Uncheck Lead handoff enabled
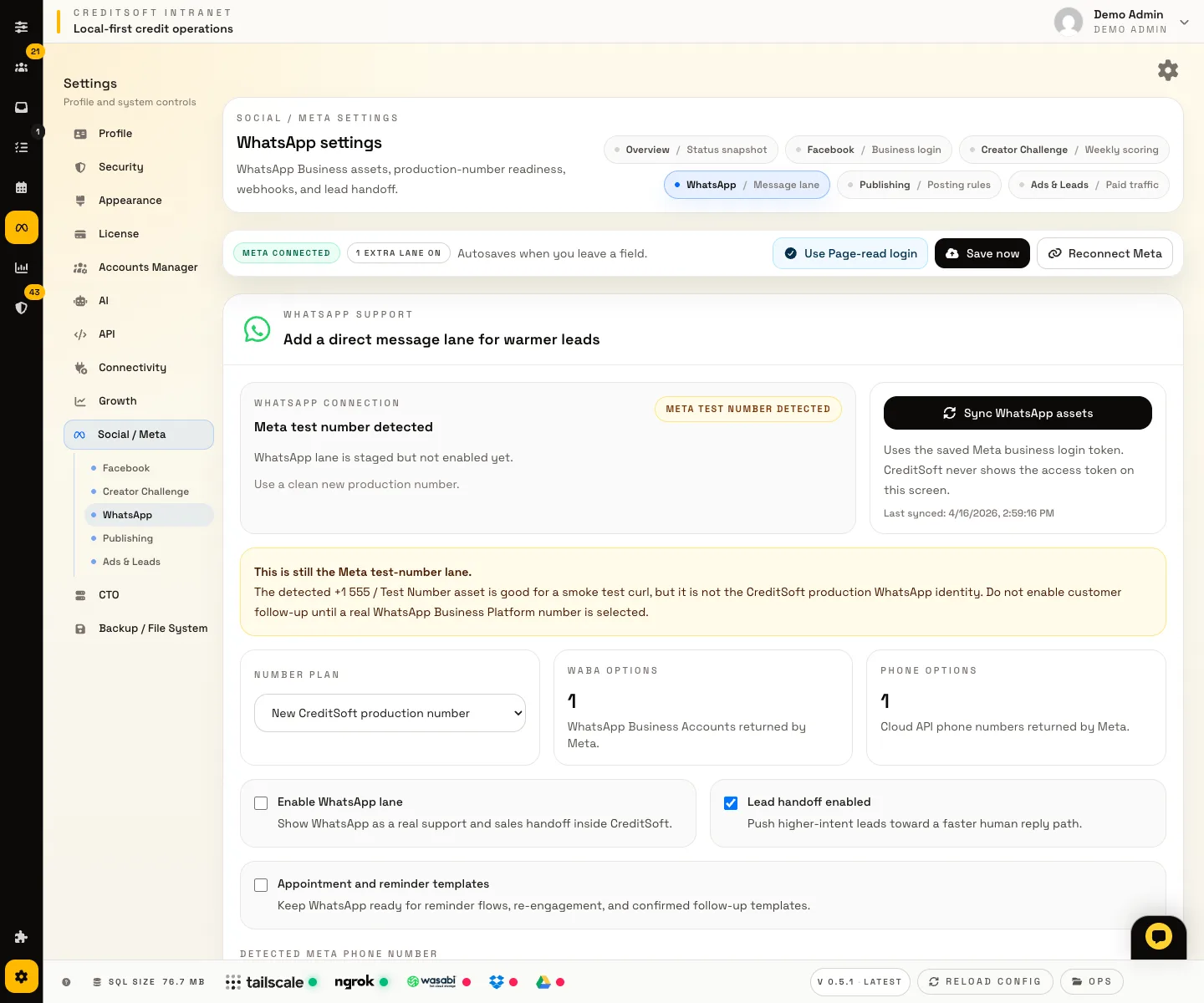The height and width of the screenshot is (1003, 1204). 731,803
